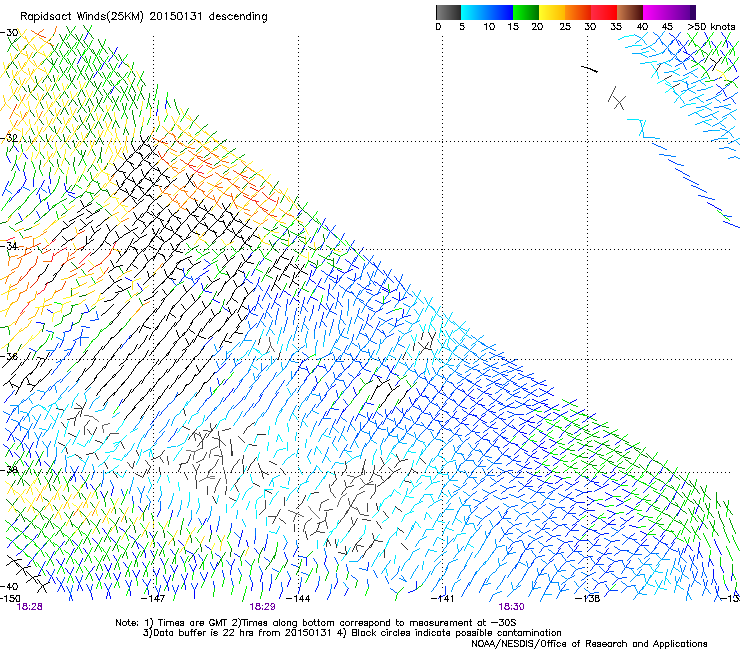Click the yellow 20-25 knots legend swatch
The width and height of the screenshot is (740, 650).
tap(552, 12)
